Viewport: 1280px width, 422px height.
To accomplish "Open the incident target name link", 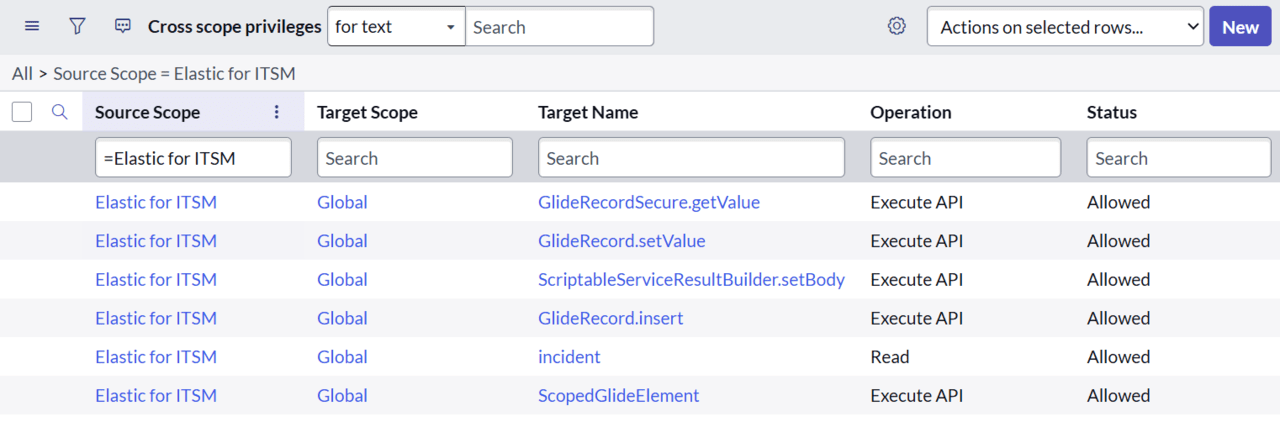I will click(569, 357).
